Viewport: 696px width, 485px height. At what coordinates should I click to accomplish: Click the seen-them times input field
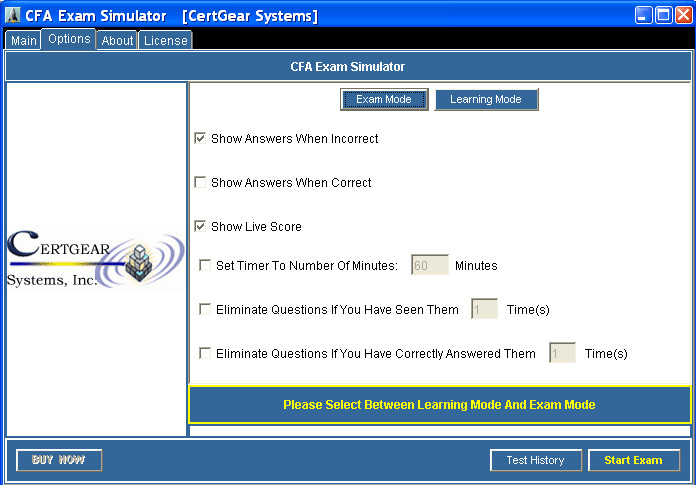484,308
